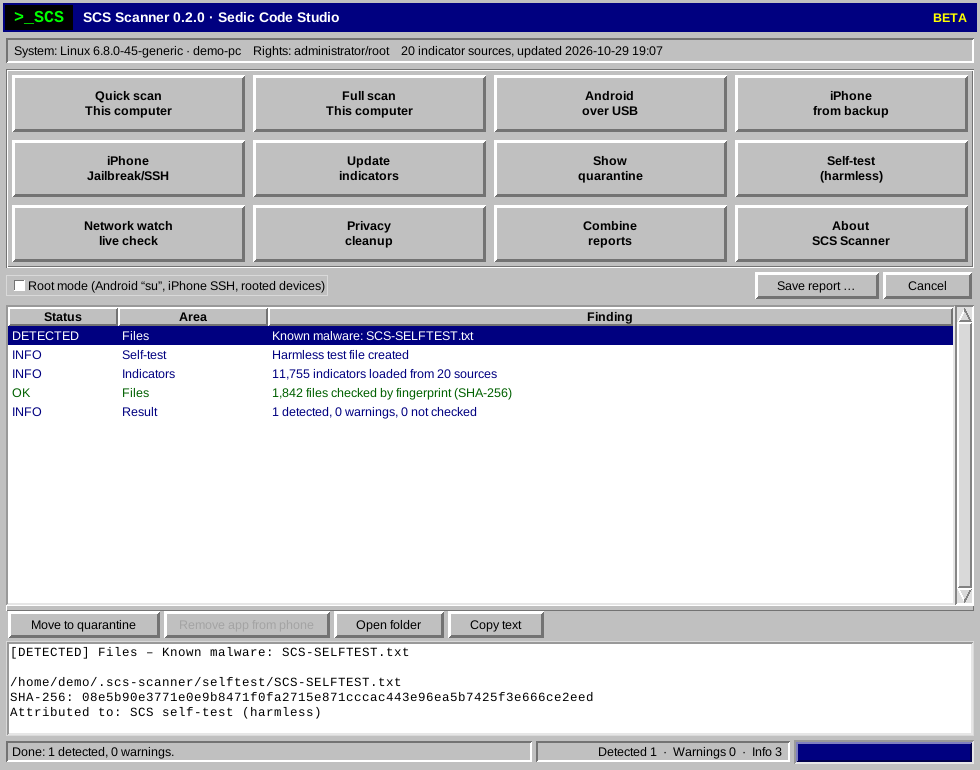This screenshot has width=980, height=770.
Task: Click the file path line in details pane
Action: 206,682
